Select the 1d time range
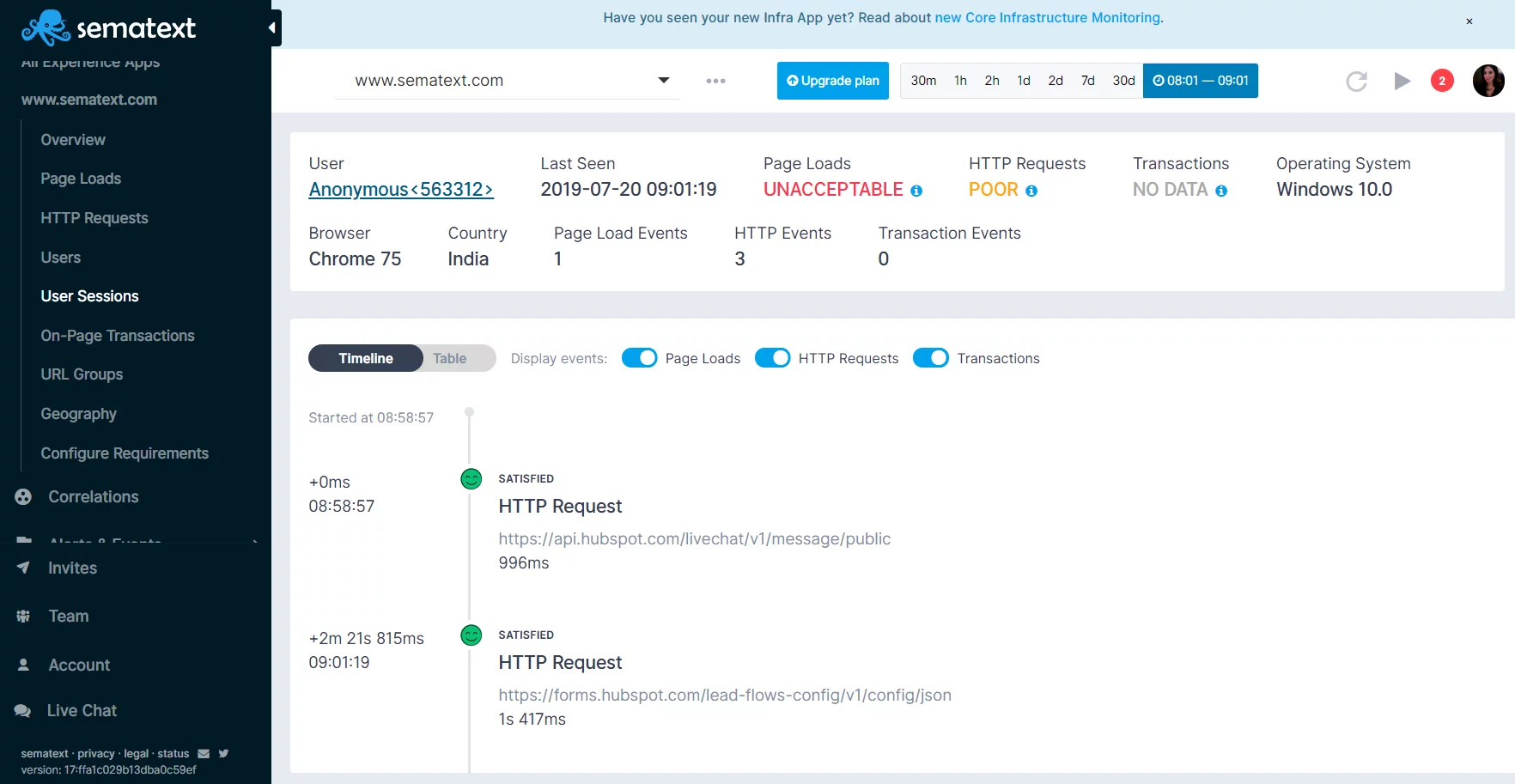1515x784 pixels. tap(1024, 81)
